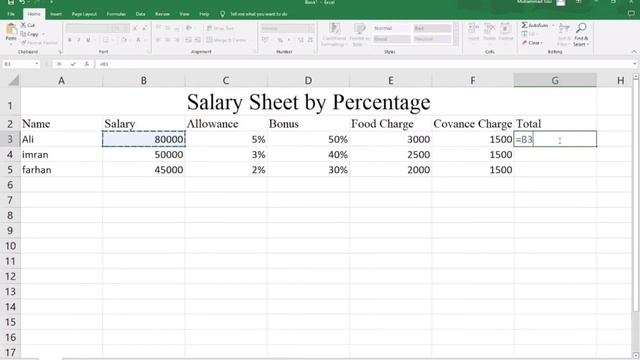This screenshot has height=360, width=640.
Task: Click the Increase Font Size icon
Action: (x=136, y=28)
